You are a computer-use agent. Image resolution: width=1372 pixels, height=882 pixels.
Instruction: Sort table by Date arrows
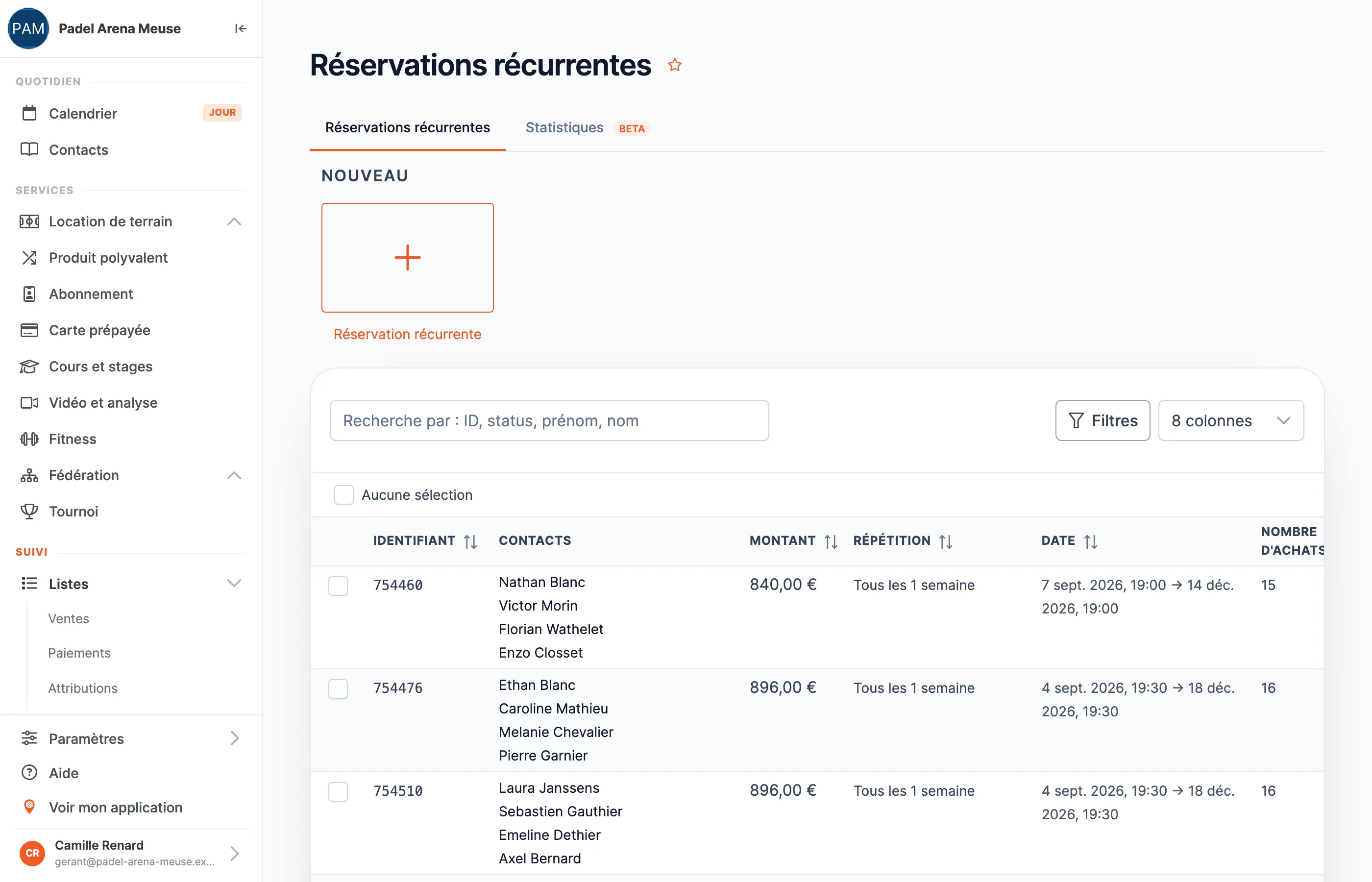point(1091,541)
